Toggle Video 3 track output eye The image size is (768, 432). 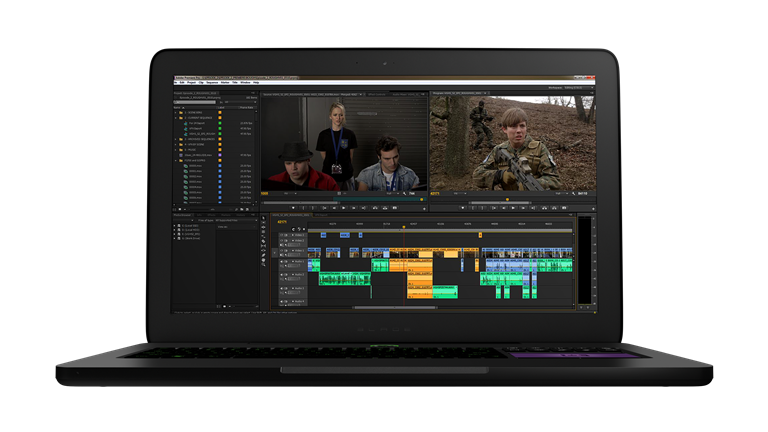click(283, 235)
